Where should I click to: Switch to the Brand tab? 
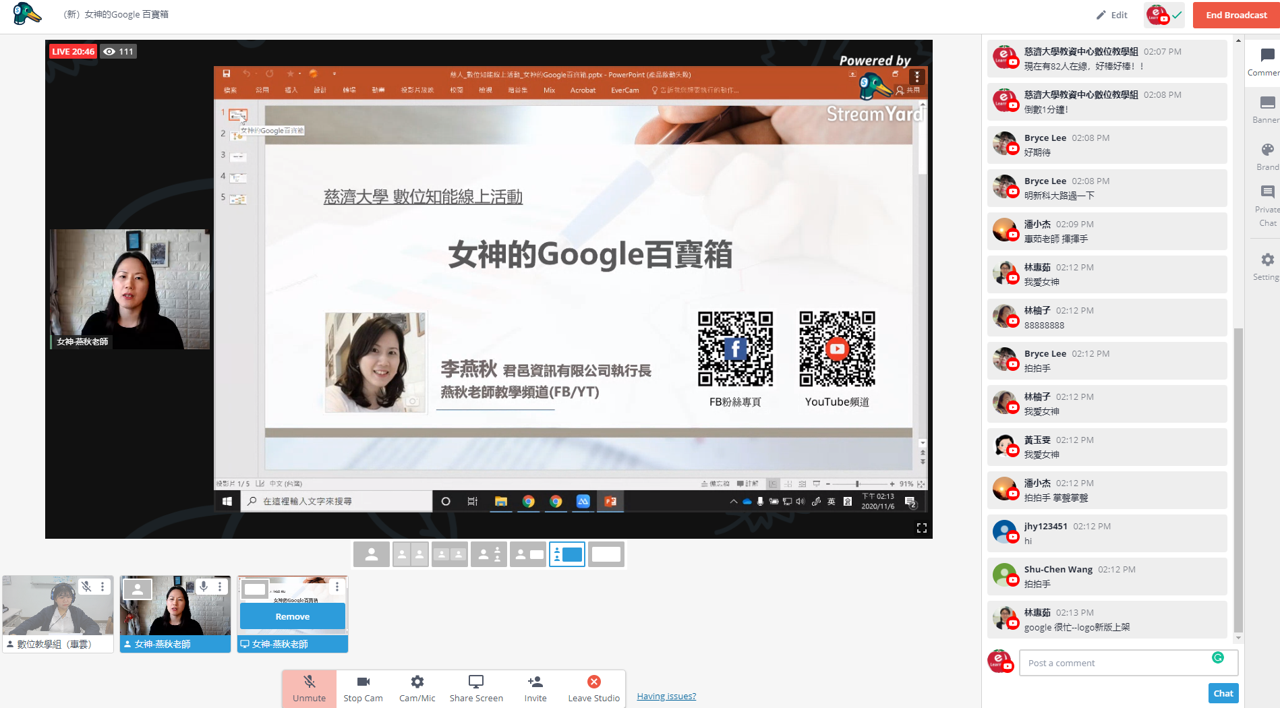point(1266,156)
